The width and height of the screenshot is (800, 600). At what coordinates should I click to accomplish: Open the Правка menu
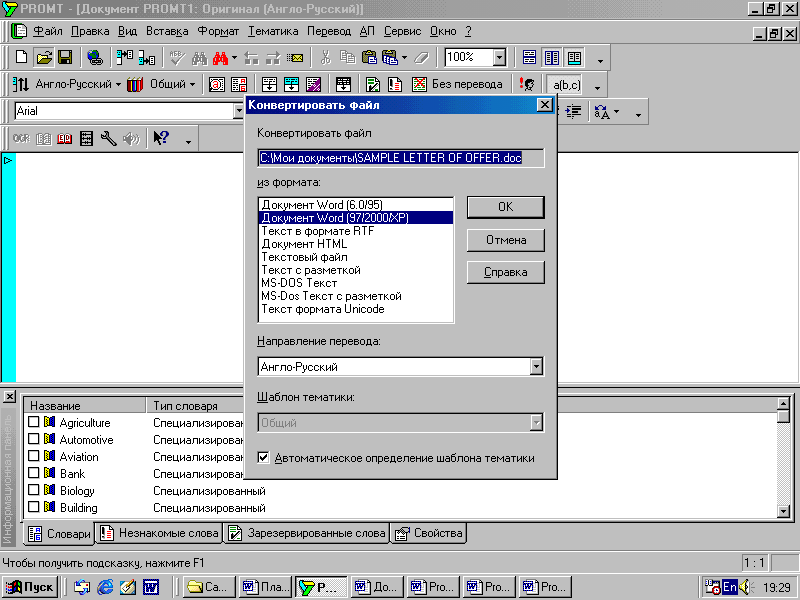click(90, 31)
